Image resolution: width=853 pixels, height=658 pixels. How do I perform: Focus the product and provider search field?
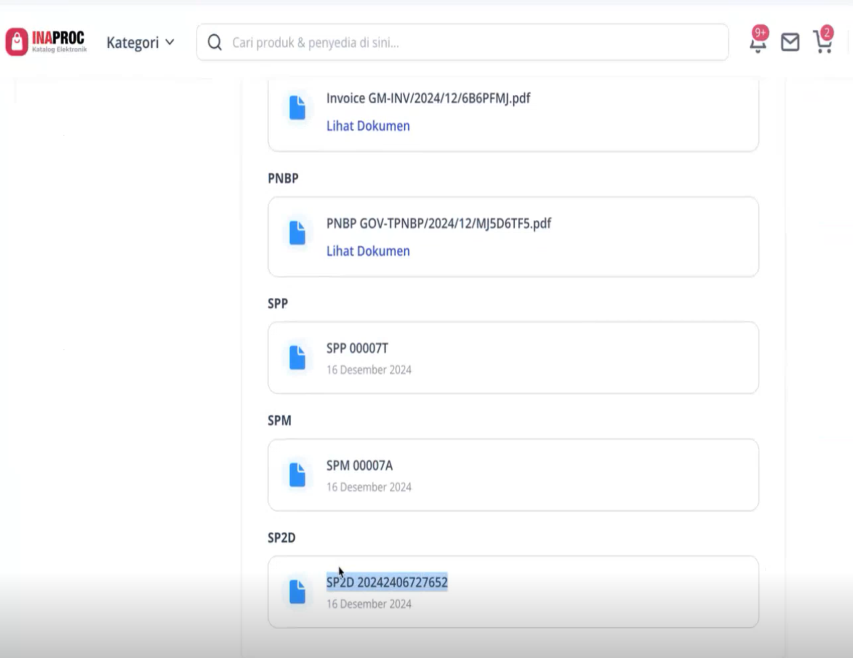(470, 42)
